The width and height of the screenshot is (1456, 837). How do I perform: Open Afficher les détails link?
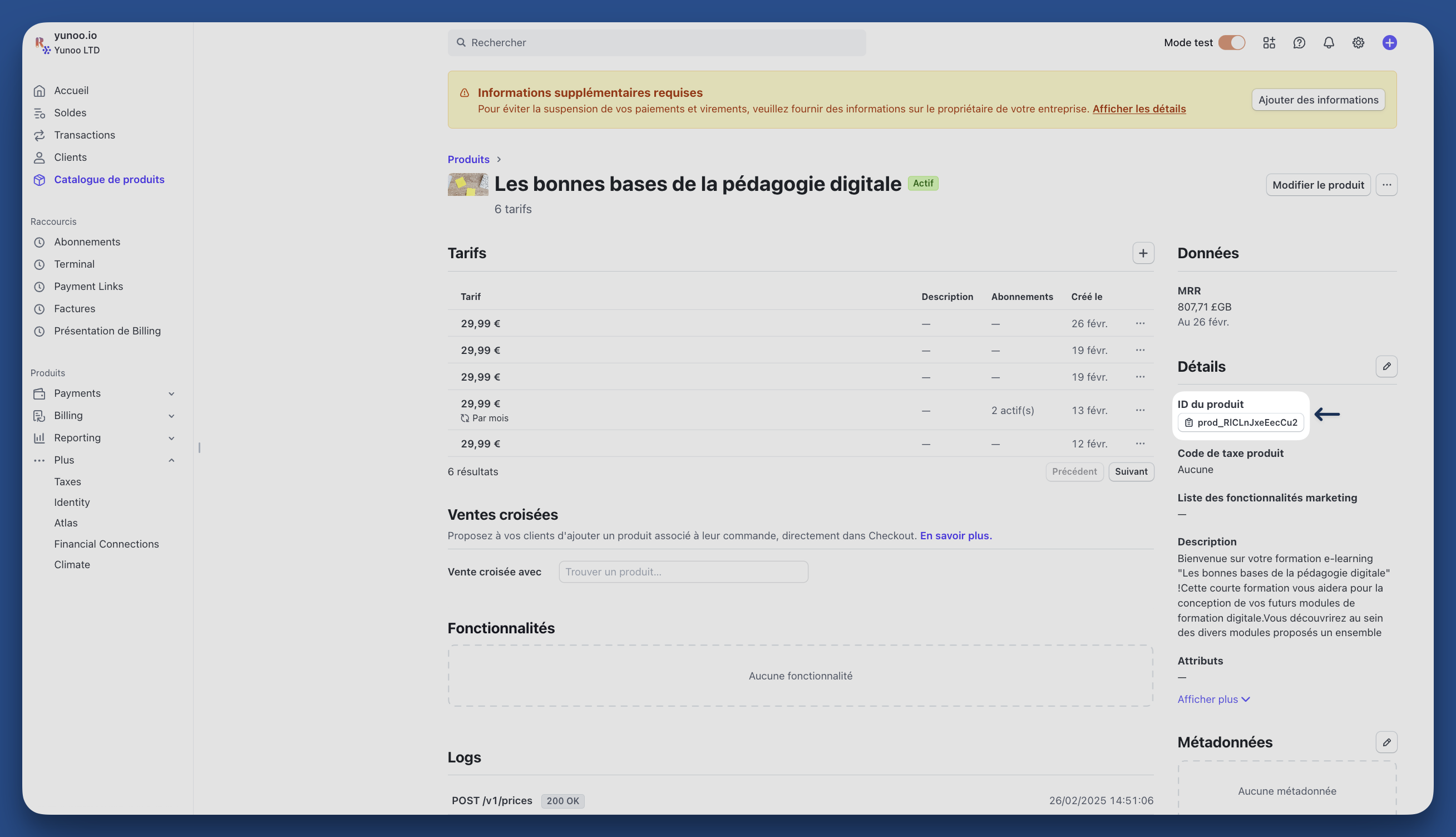(x=1138, y=109)
